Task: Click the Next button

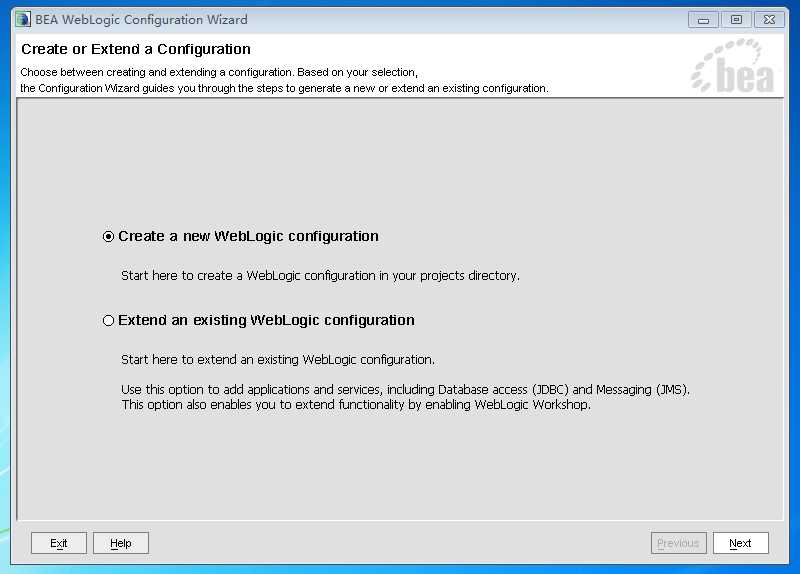Action: click(x=740, y=543)
